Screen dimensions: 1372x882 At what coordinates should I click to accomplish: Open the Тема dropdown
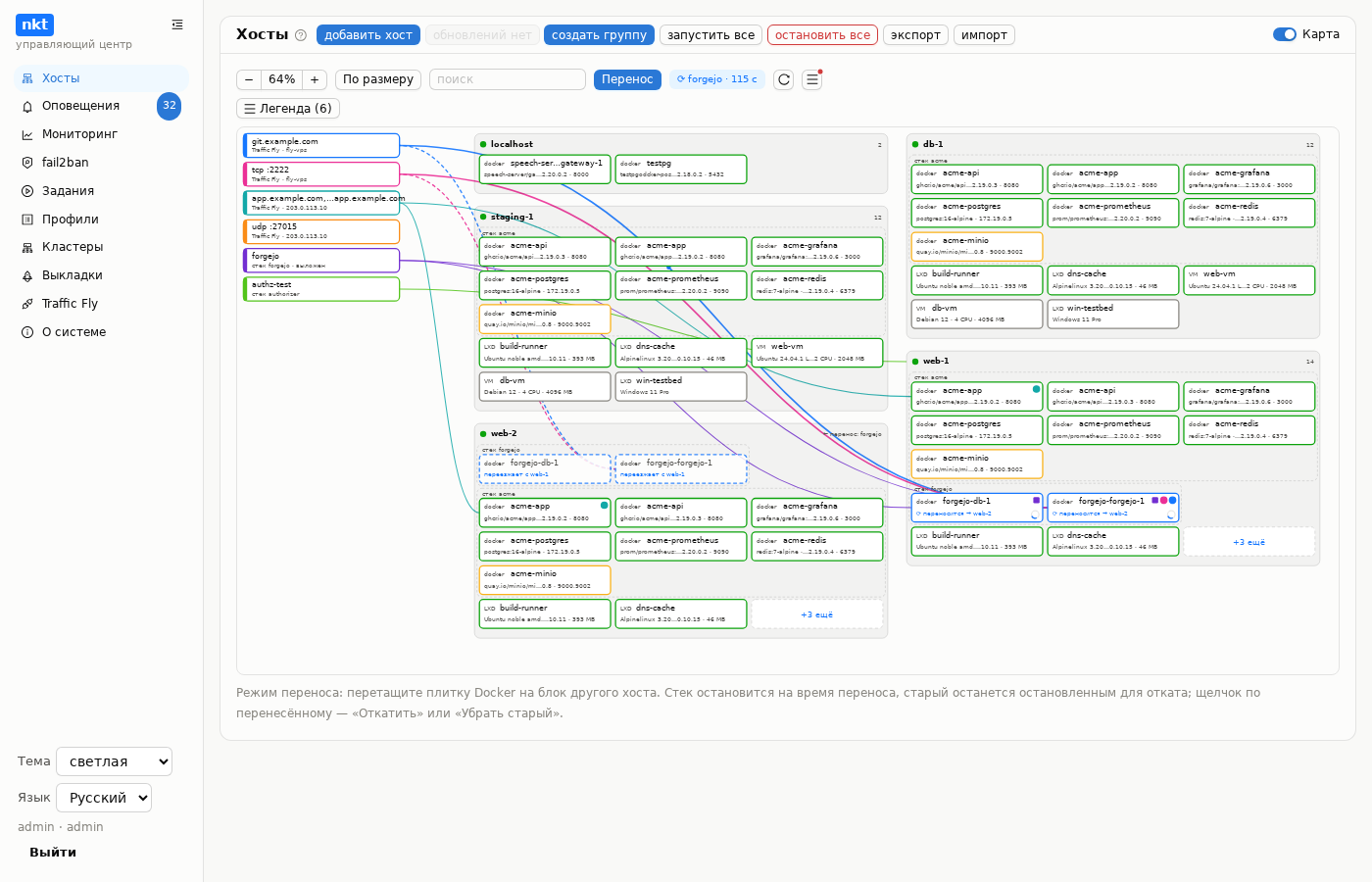point(115,761)
